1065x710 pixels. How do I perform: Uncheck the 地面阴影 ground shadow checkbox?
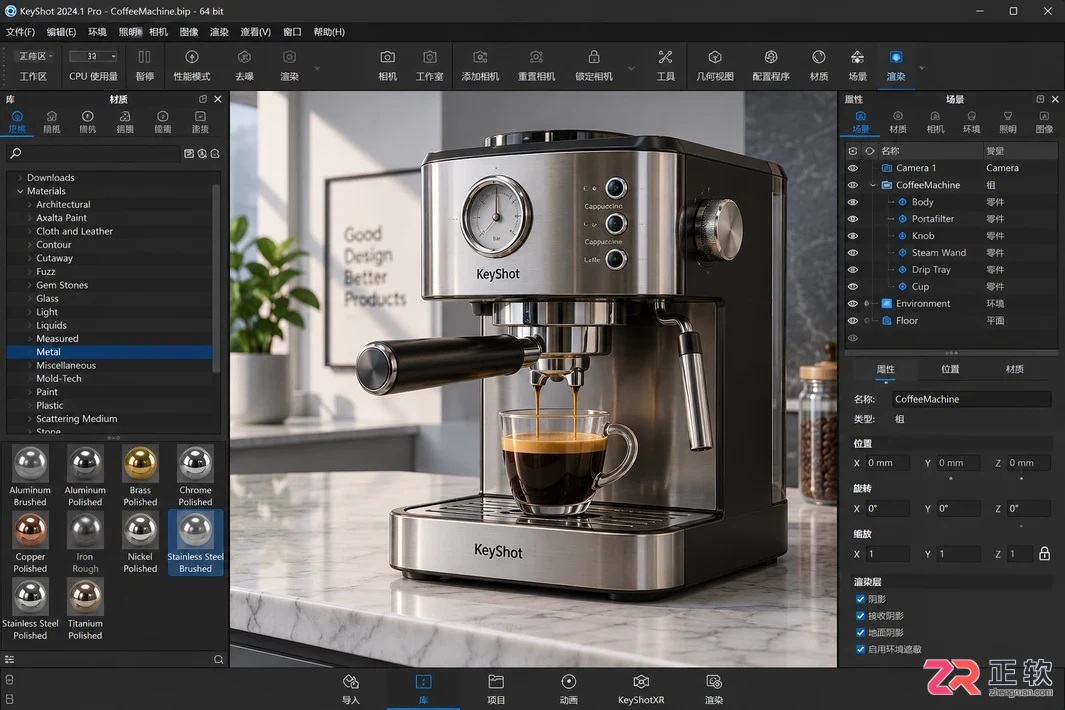coord(861,633)
